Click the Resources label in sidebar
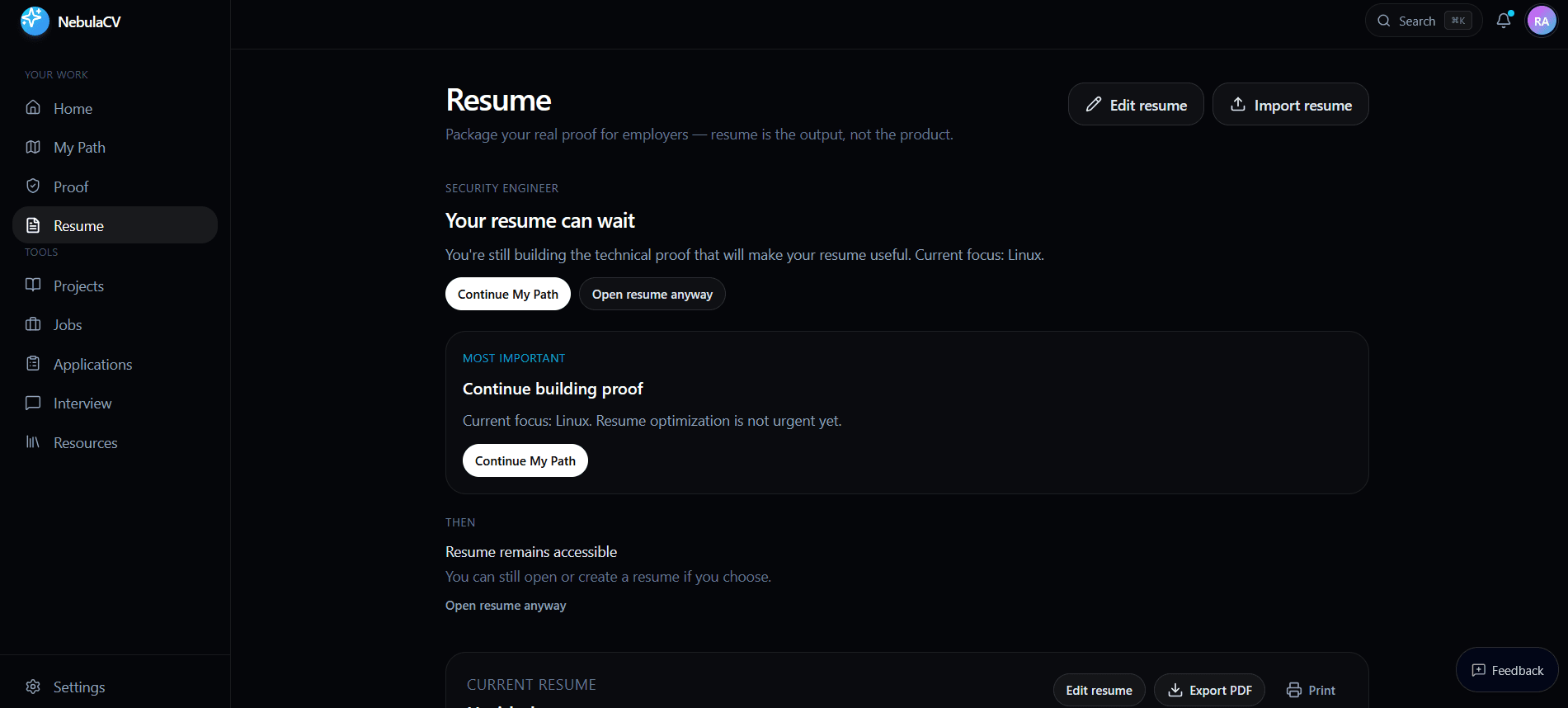The image size is (1568, 708). click(86, 442)
